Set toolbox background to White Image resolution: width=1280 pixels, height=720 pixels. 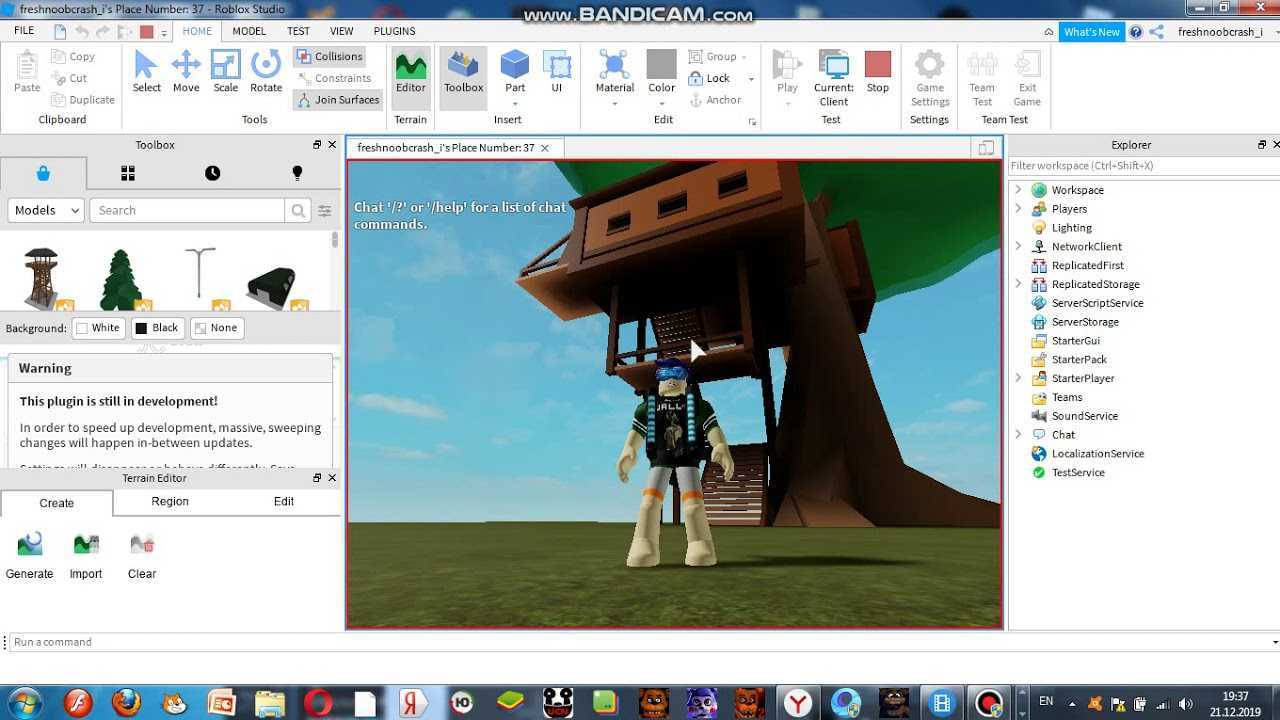click(98, 328)
